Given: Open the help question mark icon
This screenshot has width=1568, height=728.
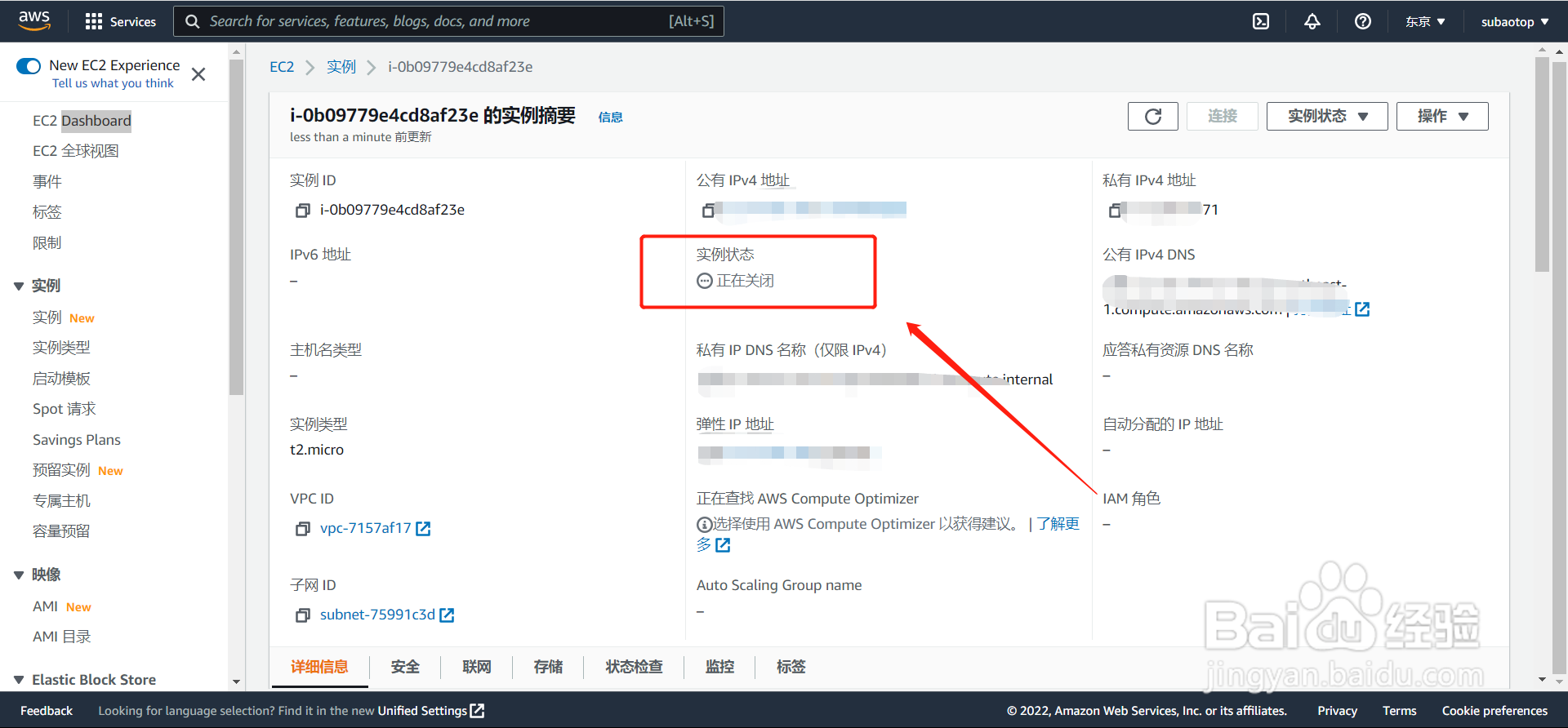Looking at the screenshot, I should coord(1363,21).
